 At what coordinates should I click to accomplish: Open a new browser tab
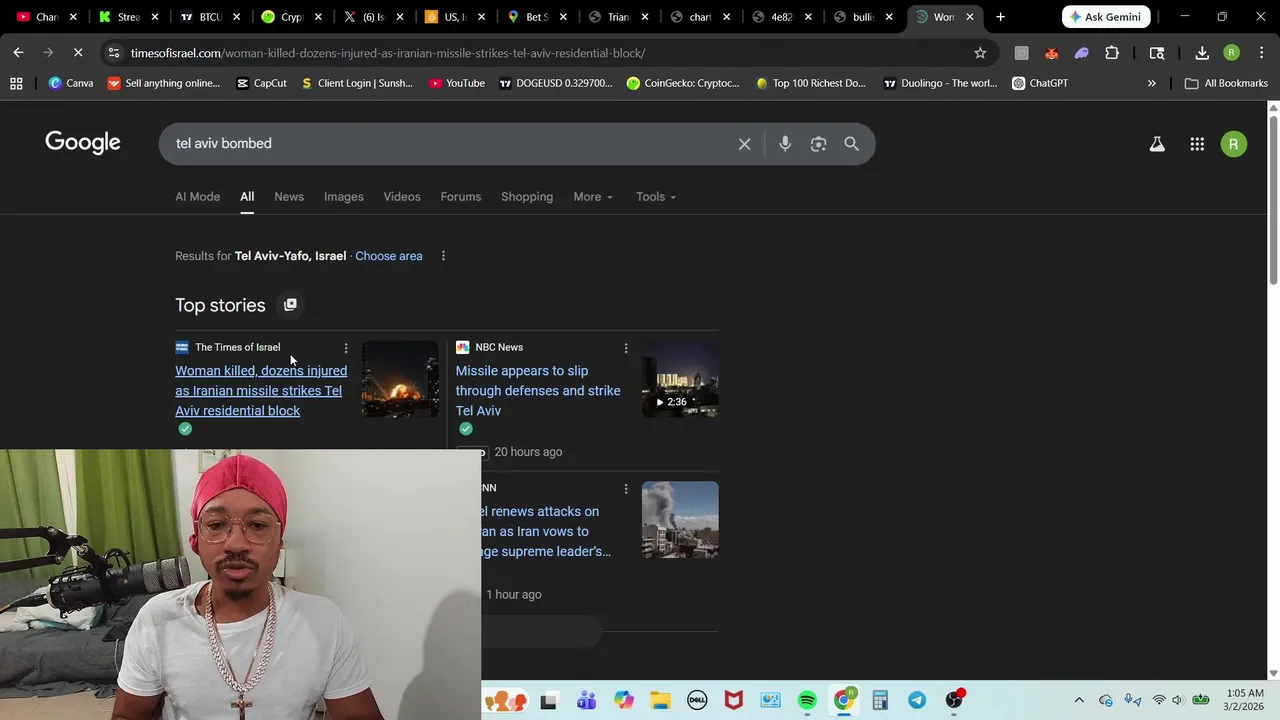pyautogui.click(x=1000, y=17)
